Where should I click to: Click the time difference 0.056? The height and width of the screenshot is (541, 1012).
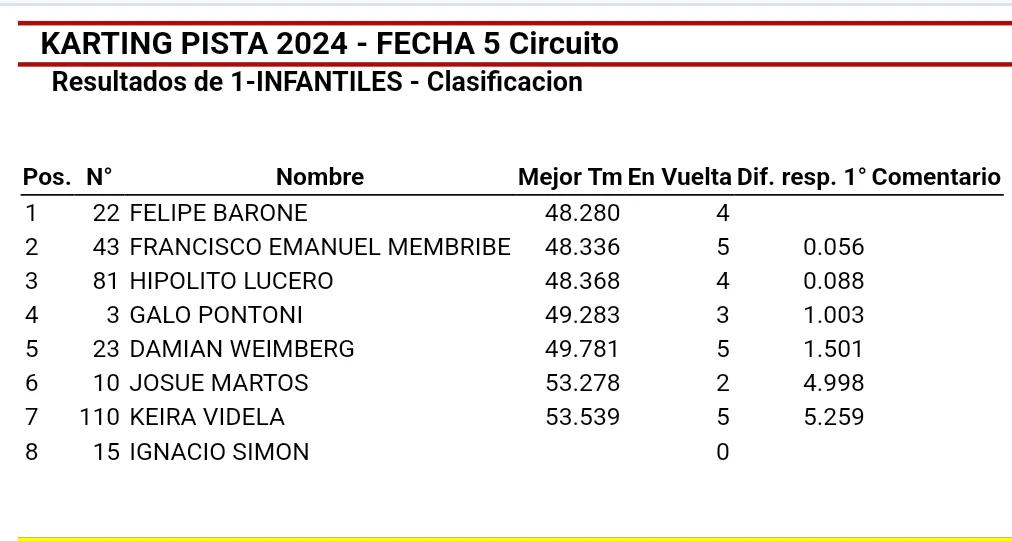(x=833, y=247)
